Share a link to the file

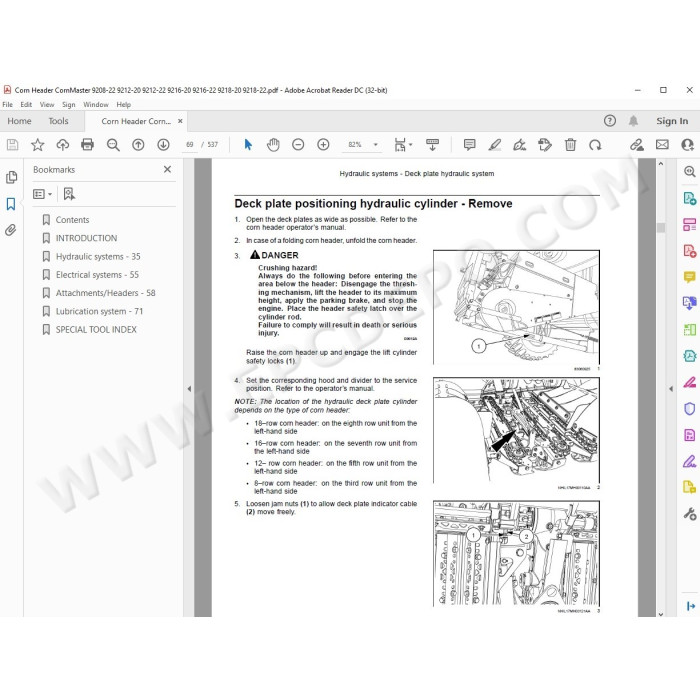tap(637, 145)
